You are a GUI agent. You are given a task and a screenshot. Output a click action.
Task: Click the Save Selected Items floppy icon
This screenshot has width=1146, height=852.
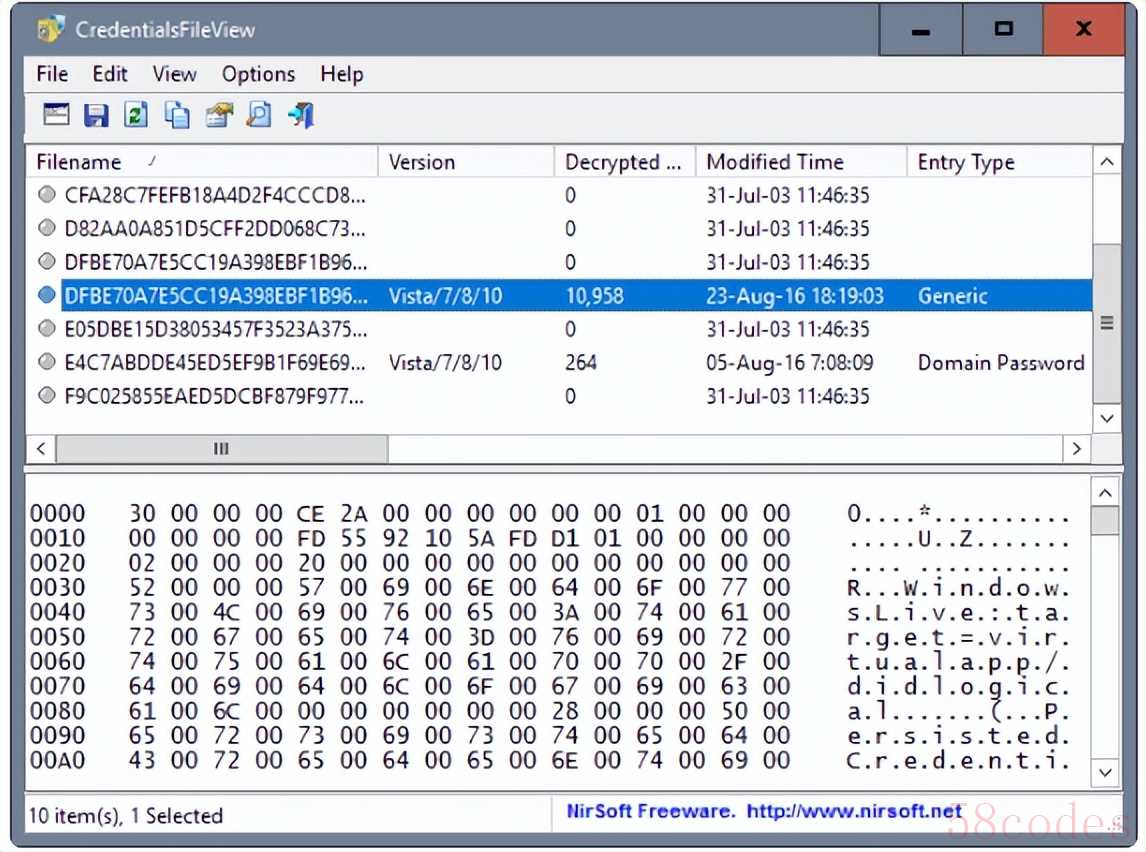pyautogui.click(x=96, y=116)
